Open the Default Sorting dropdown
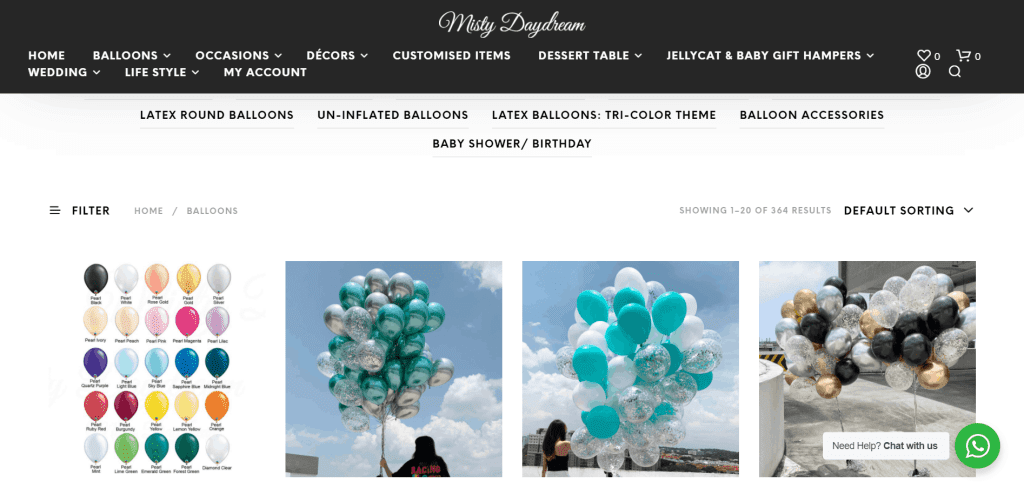 (908, 210)
